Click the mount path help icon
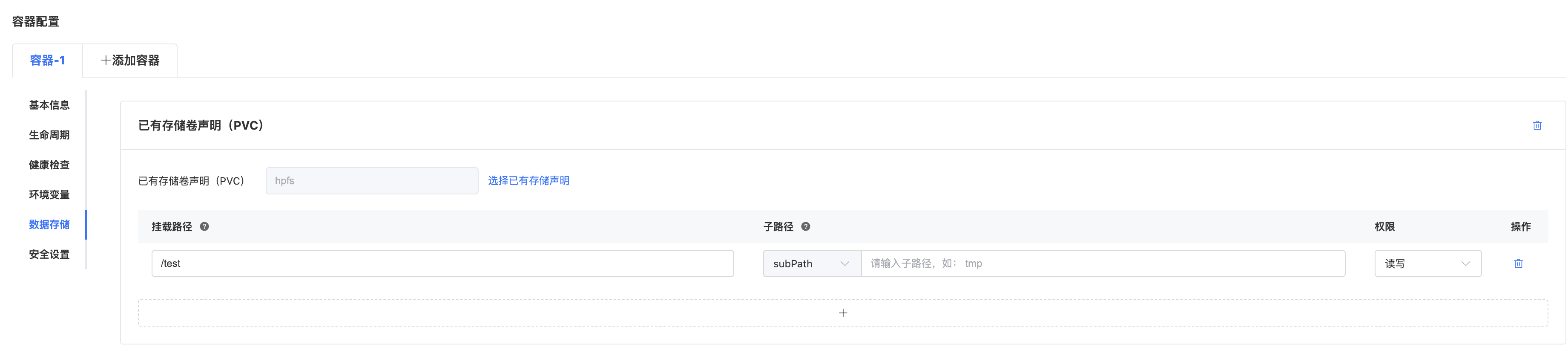Viewport: 1568px width, 353px height. pos(204,227)
